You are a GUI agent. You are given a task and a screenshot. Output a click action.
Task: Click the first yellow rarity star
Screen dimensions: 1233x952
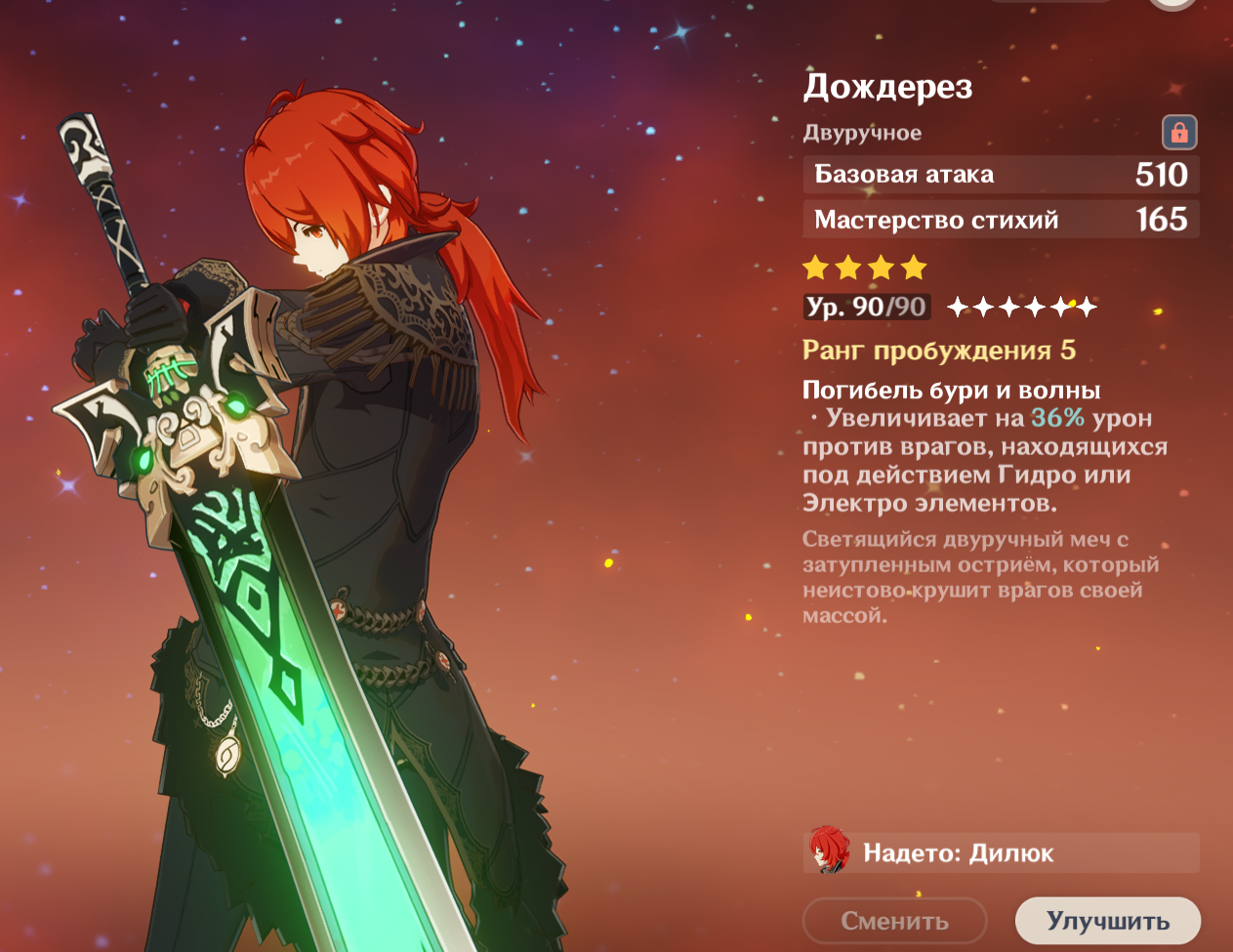tap(816, 267)
